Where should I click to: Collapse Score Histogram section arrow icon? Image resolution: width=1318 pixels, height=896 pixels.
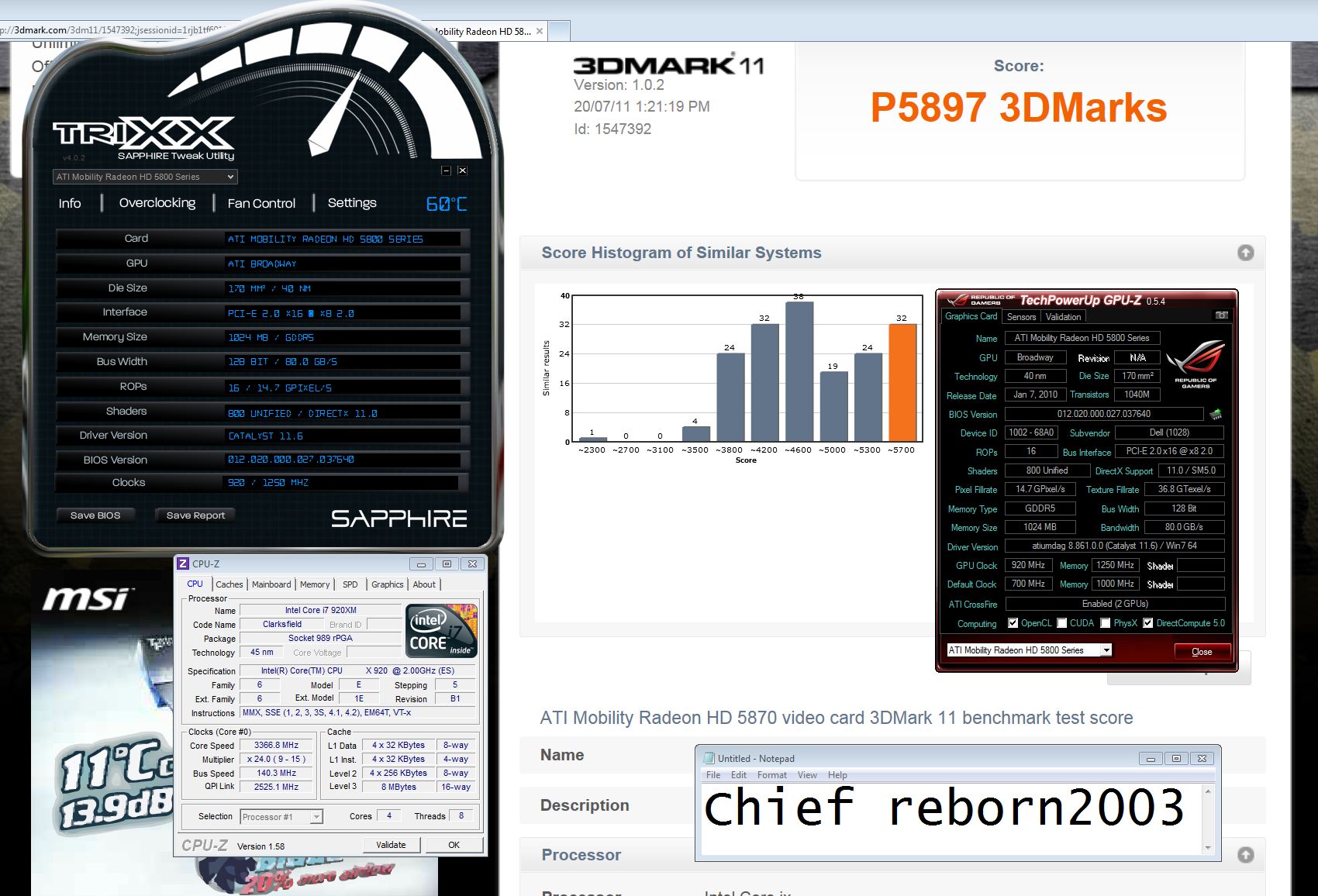(1245, 253)
